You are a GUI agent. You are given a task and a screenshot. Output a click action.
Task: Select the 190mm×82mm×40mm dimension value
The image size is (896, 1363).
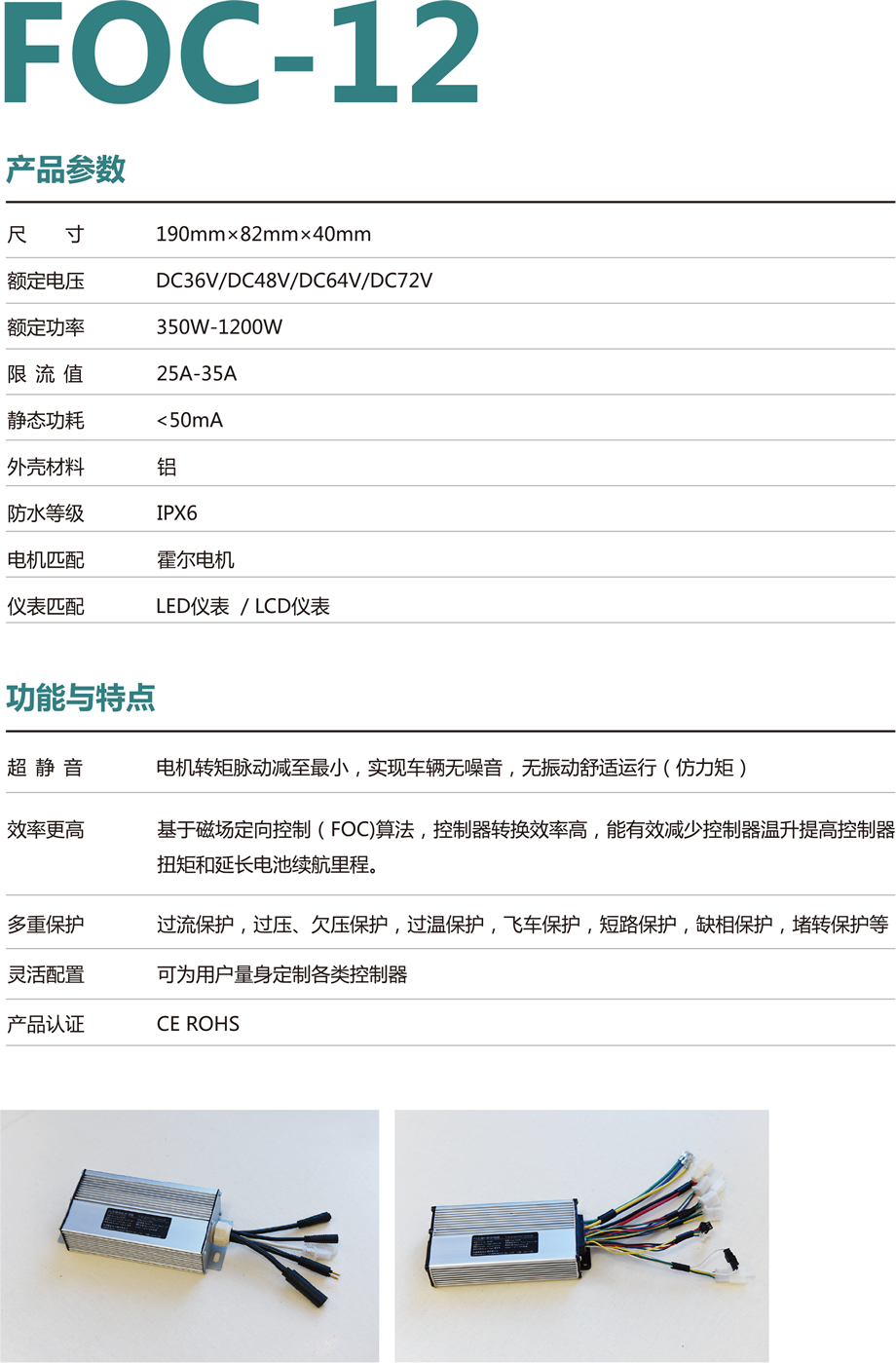(263, 235)
